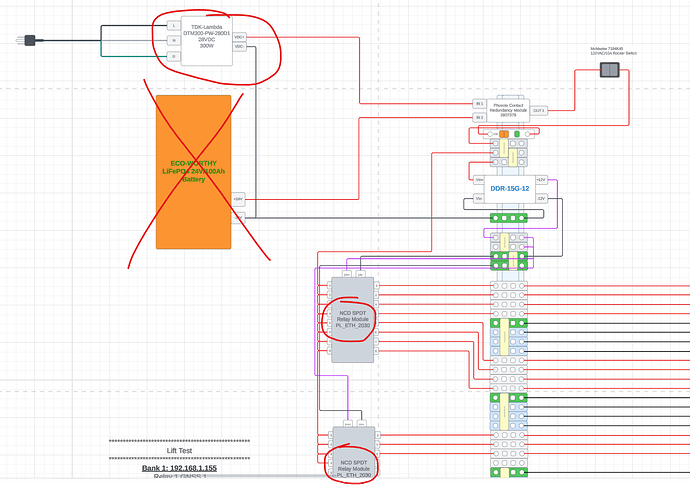
Task: Click the -12V output terminal of the DDR-15G-12
Action: (x=541, y=198)
